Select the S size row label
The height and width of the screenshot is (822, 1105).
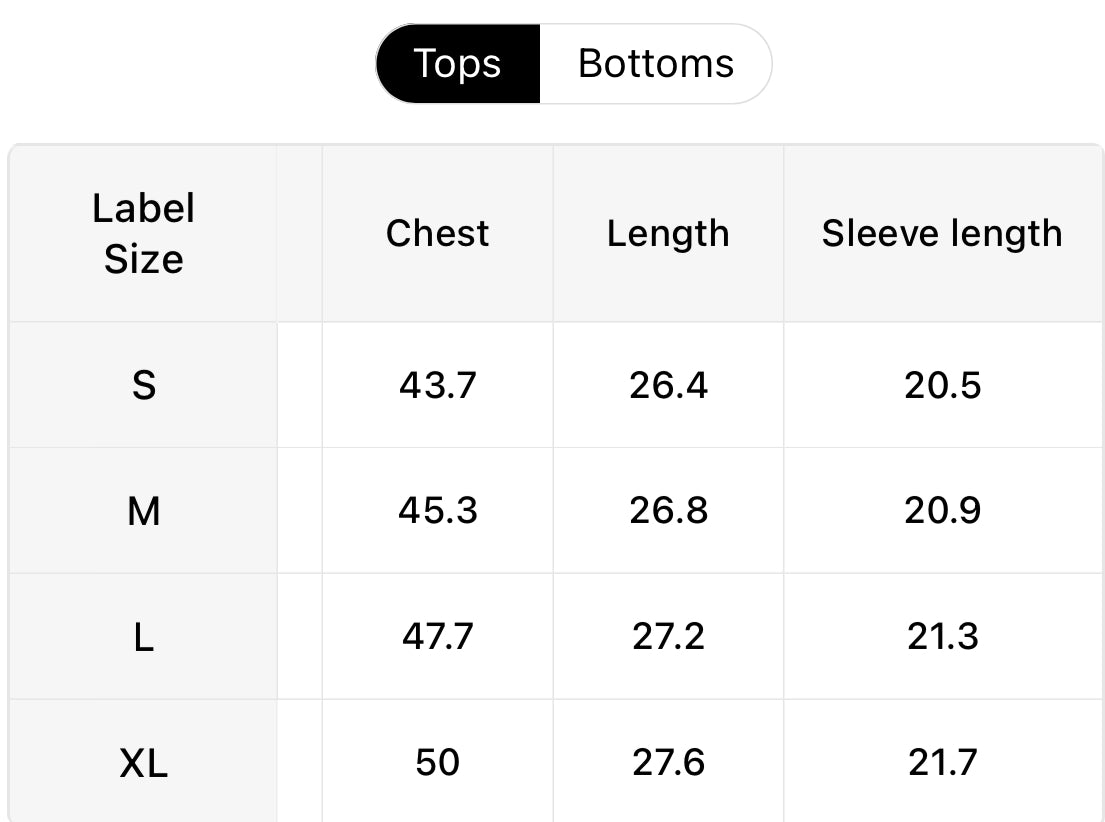[144, 385]
